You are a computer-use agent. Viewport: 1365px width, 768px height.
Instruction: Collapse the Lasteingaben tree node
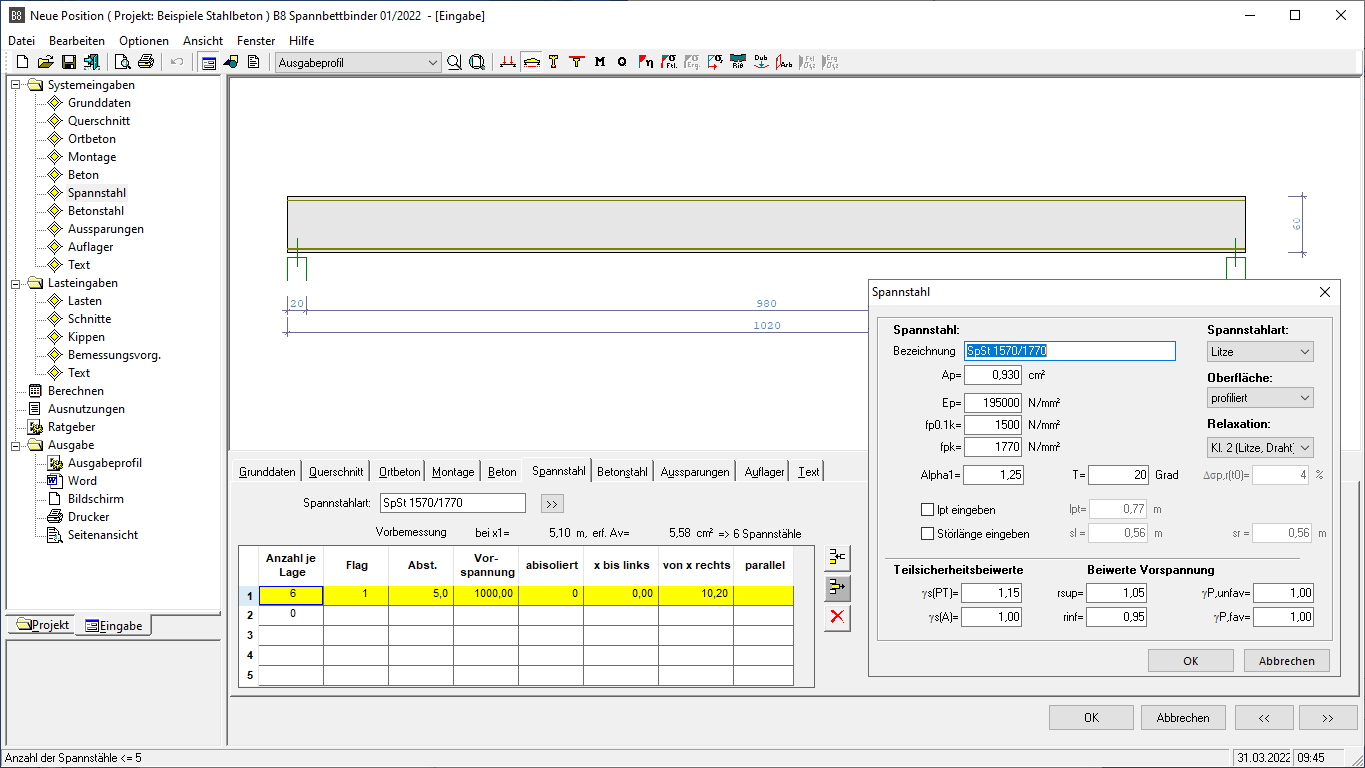[x=17, y=283]
